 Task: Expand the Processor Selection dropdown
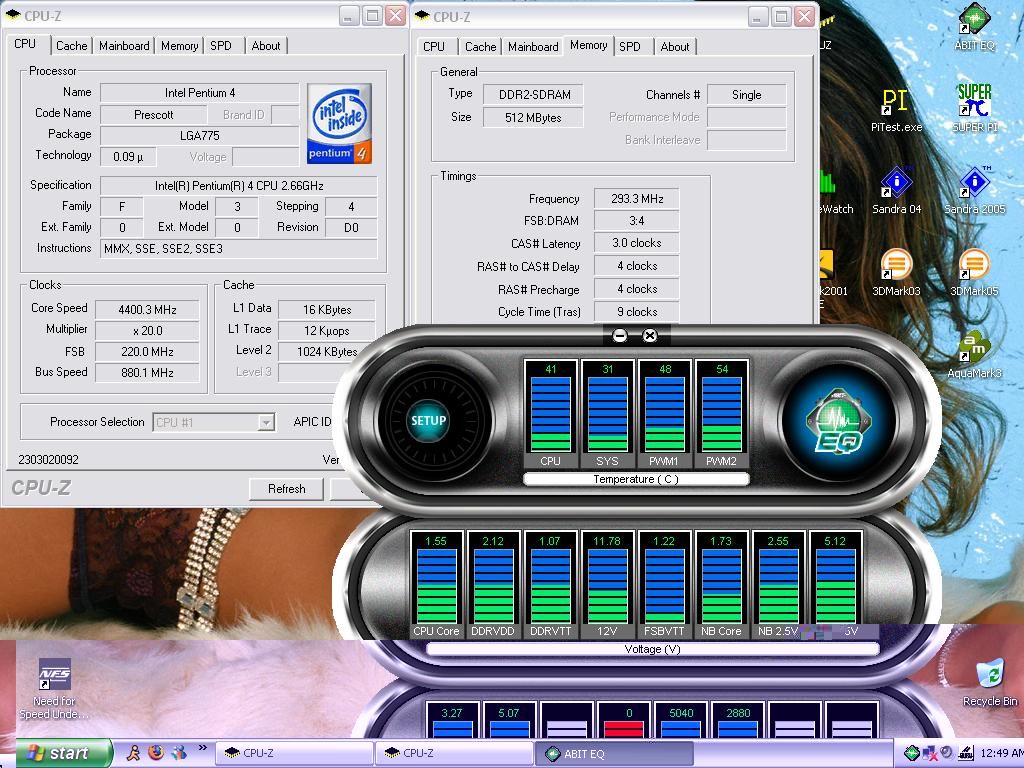pyautogui.click(x=265, y=423)
